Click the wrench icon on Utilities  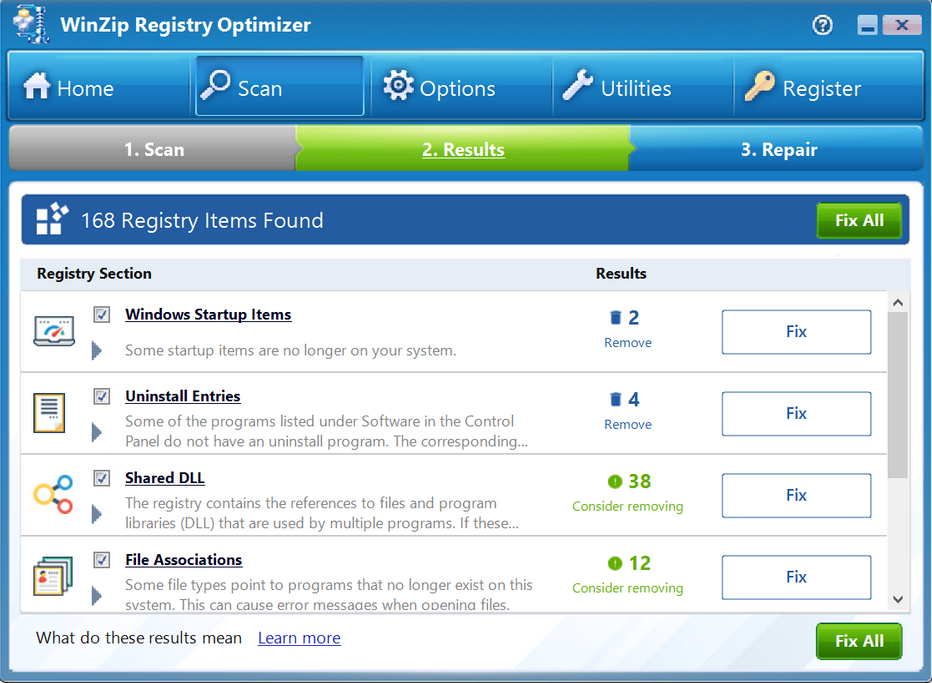pos(578,85)
